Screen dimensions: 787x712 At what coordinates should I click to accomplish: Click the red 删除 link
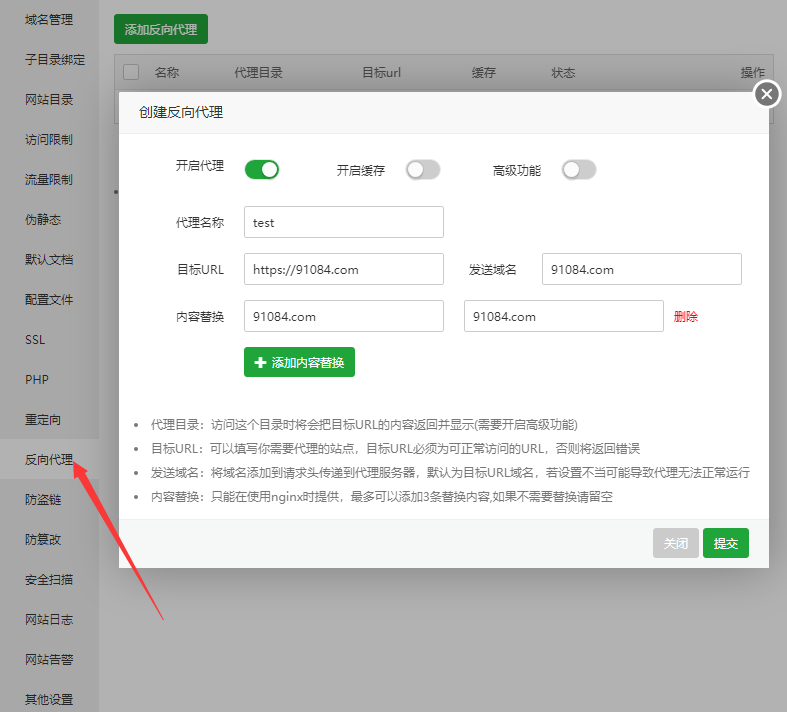click(686, 316)
